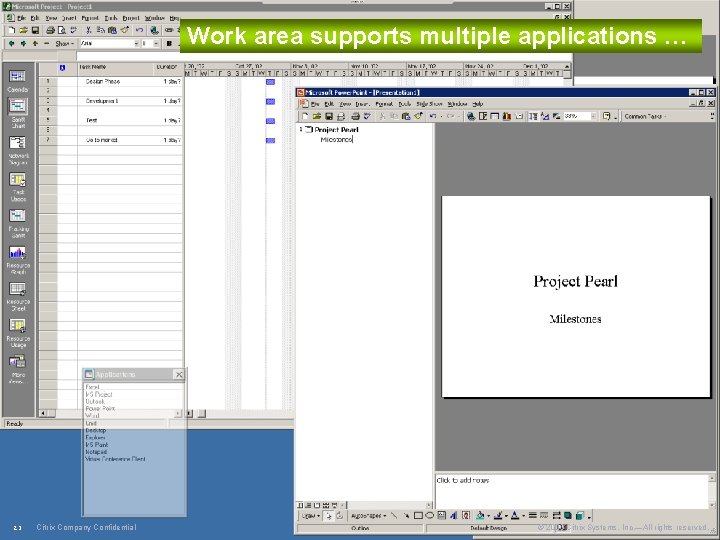This screenshot has width=720, height=540.
Task: Choose Outlook in the Applications list
Action: (95, 401)
